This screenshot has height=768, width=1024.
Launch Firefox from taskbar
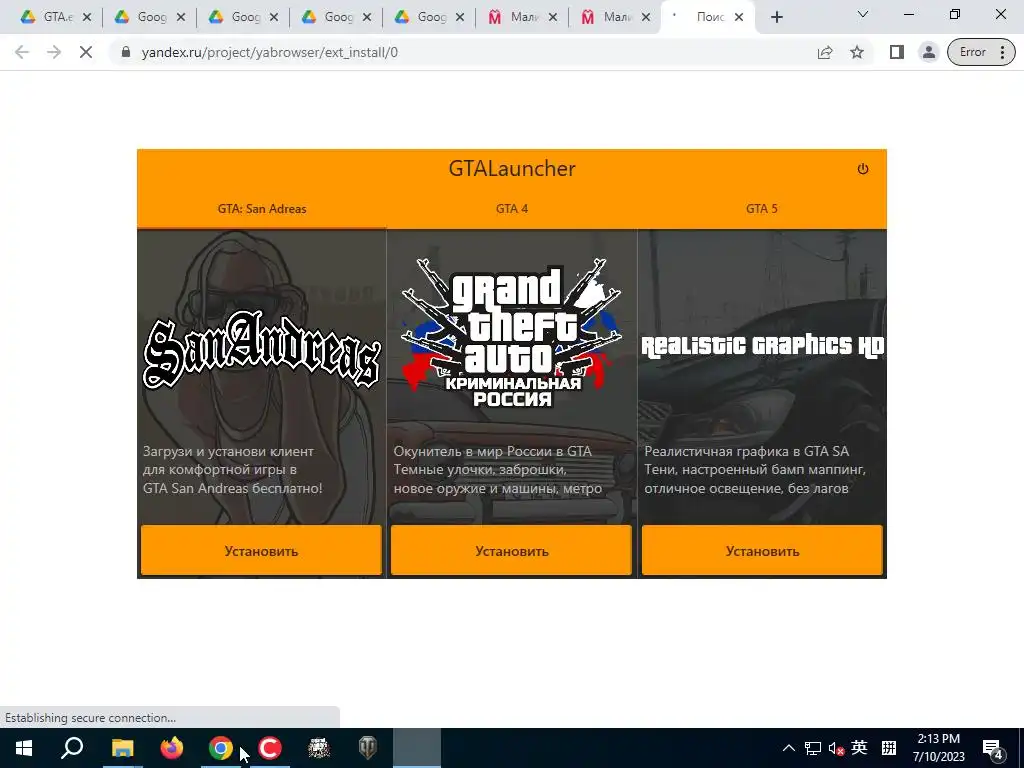point(172,748)
